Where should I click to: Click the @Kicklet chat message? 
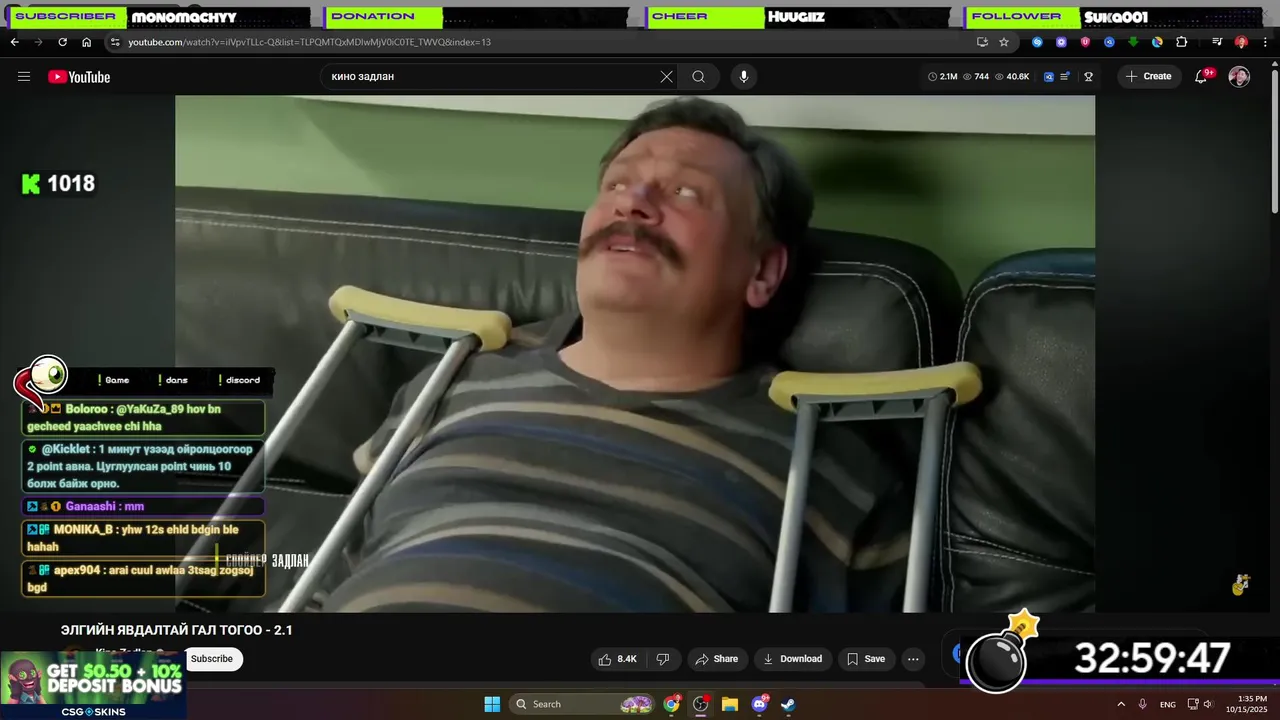point(144,467)
